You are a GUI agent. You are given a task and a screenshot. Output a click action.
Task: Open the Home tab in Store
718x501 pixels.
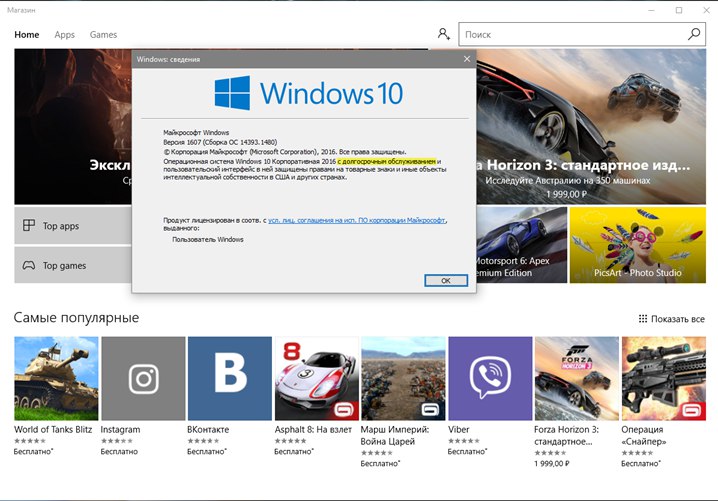pyautogui.click(x=27, y=35)
